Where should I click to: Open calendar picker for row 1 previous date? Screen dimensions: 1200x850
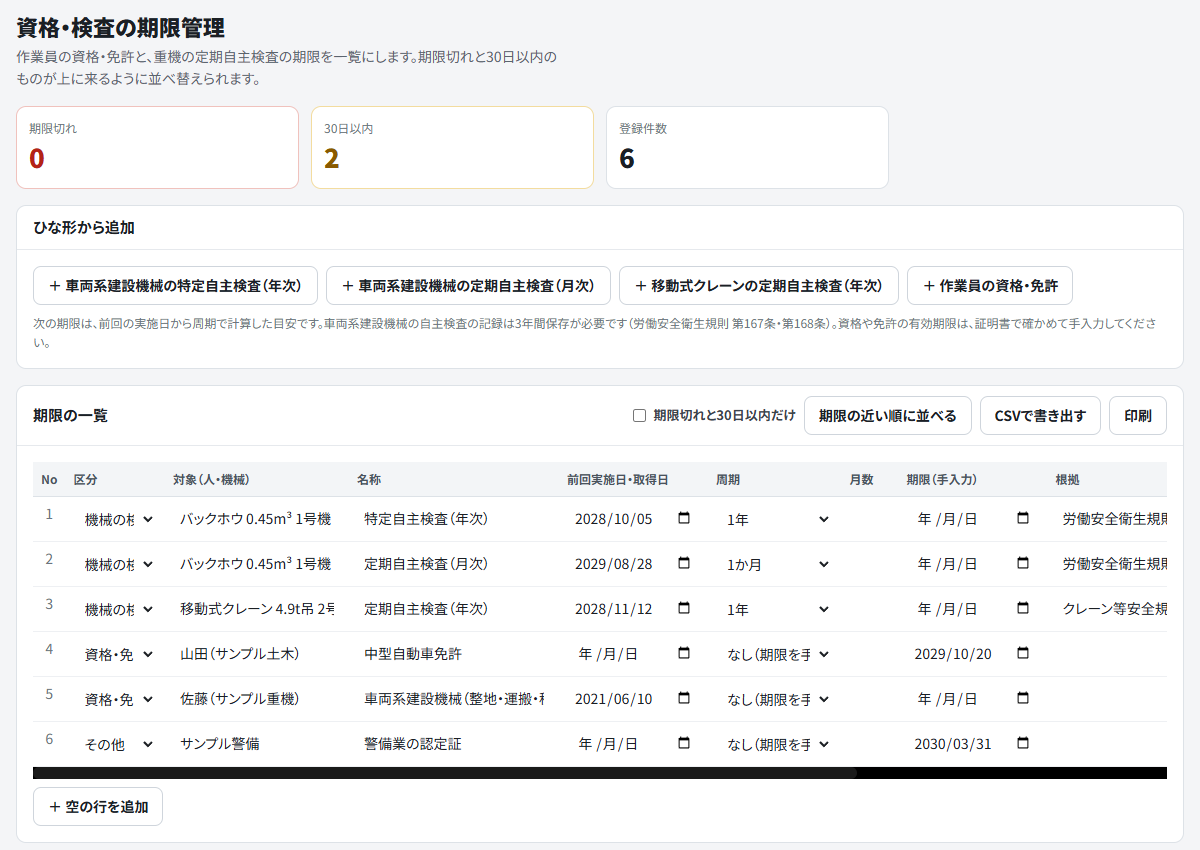click(x=684, y=519)
